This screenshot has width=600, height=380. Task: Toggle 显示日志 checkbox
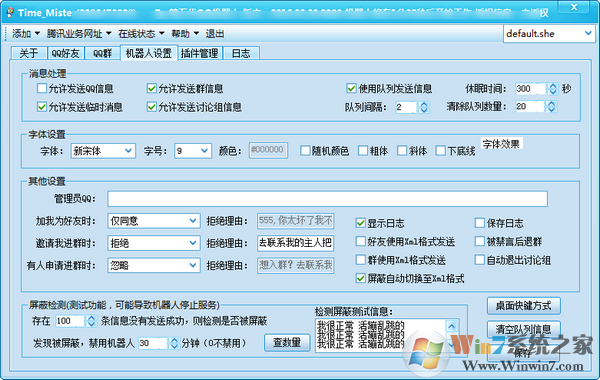click(x=360, y=223)
